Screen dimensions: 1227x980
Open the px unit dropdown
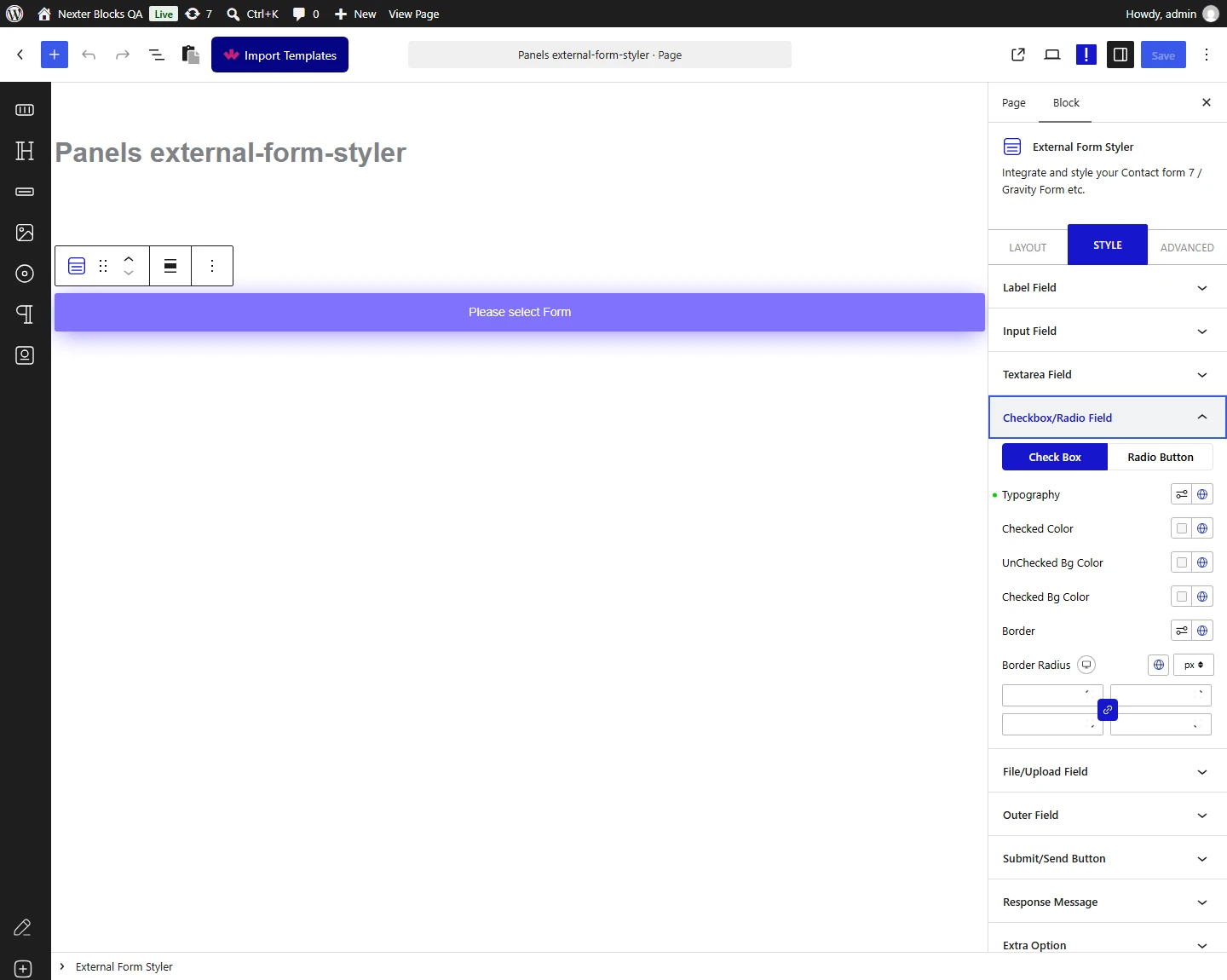pos(1194,665)
